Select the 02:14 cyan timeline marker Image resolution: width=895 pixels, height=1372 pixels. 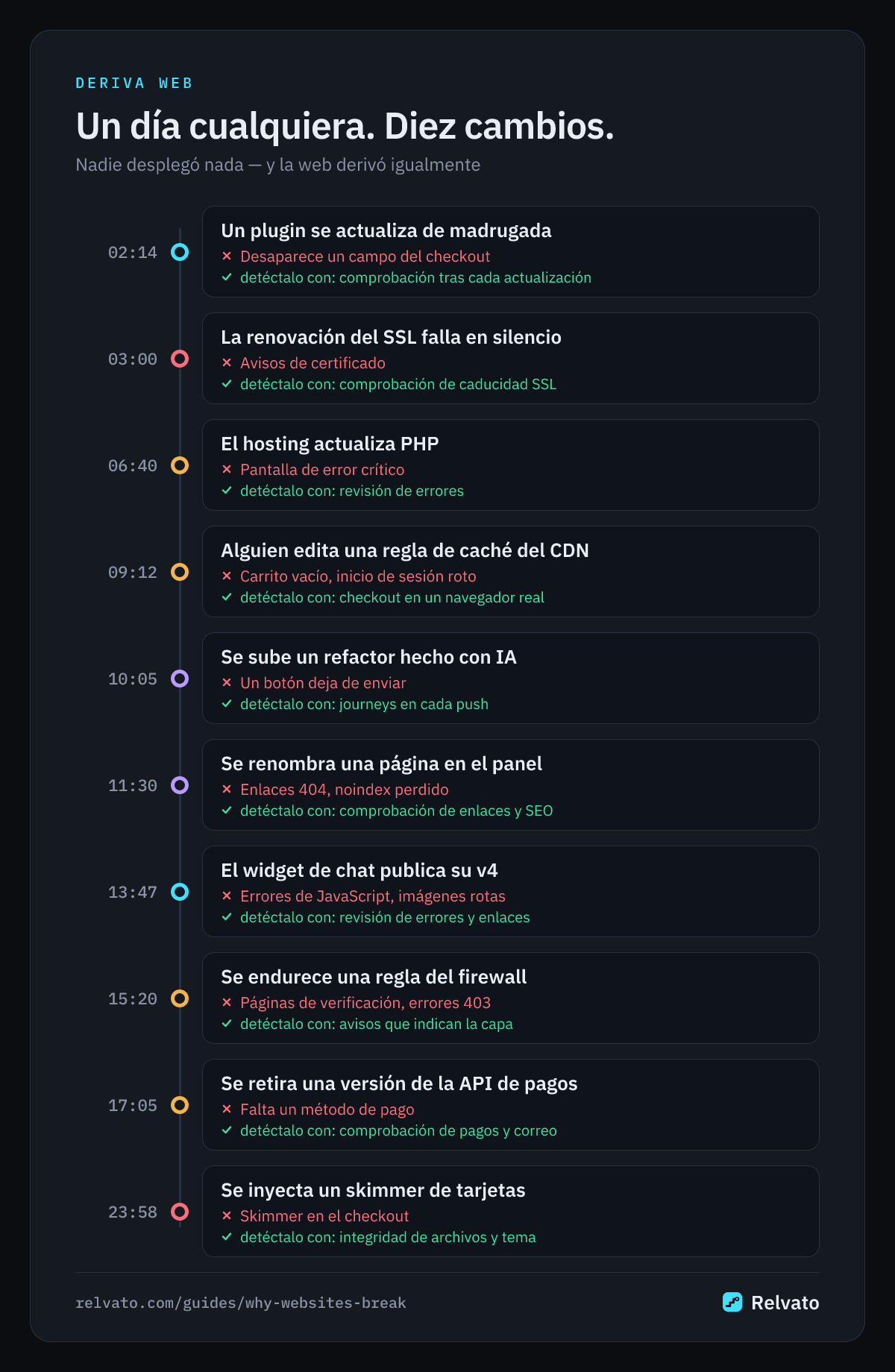coord(180,252)
